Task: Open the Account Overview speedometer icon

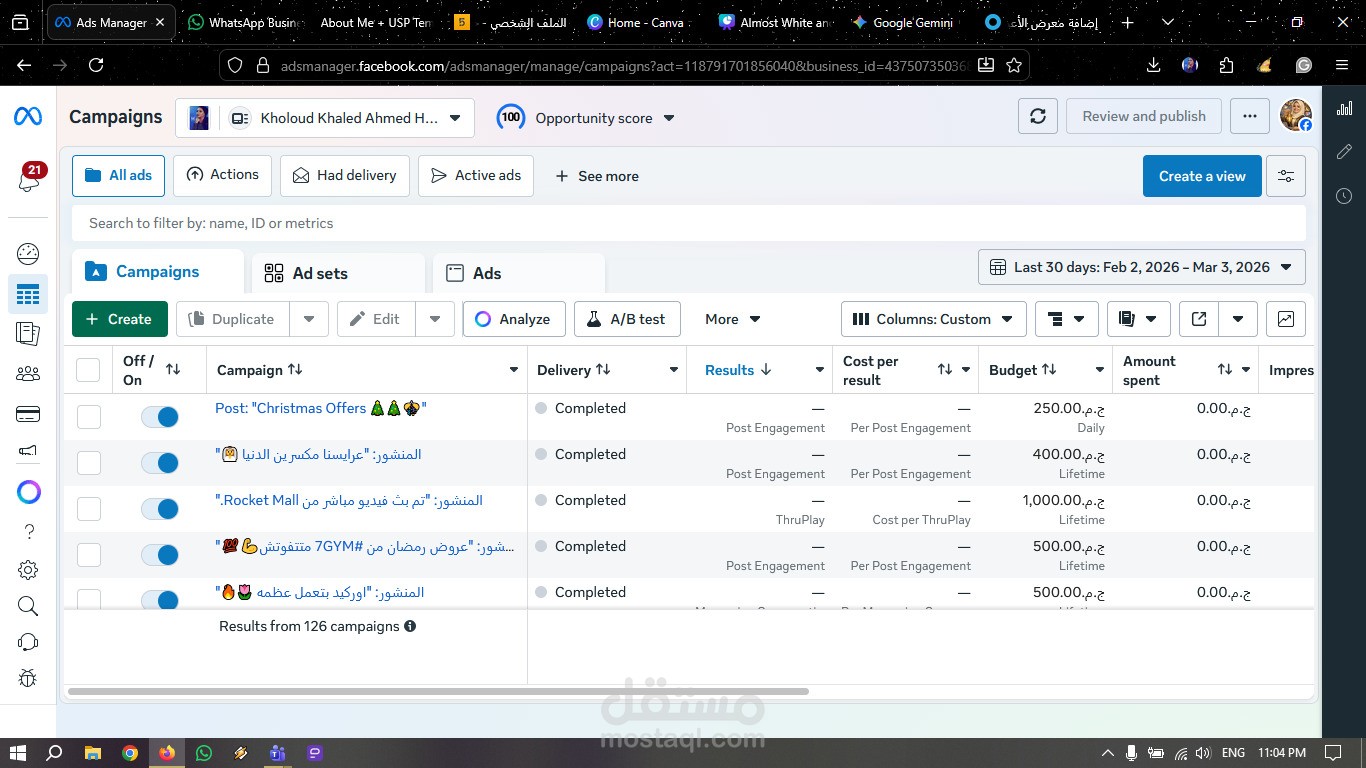Action: 28,253
